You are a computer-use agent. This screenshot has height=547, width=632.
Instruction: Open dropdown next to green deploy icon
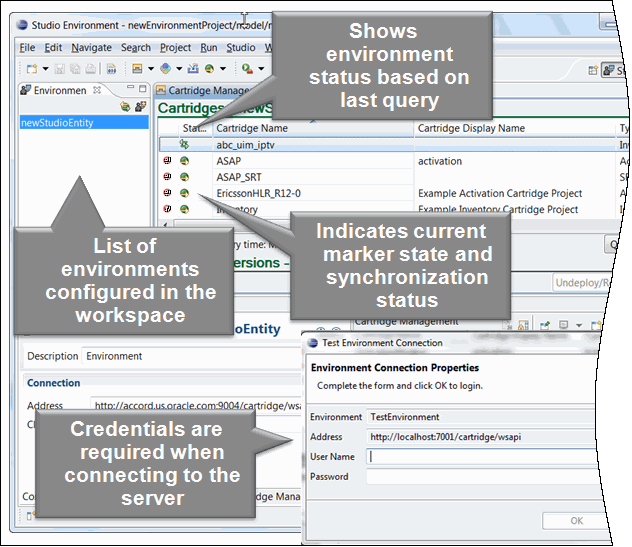[x=223, y=69]
